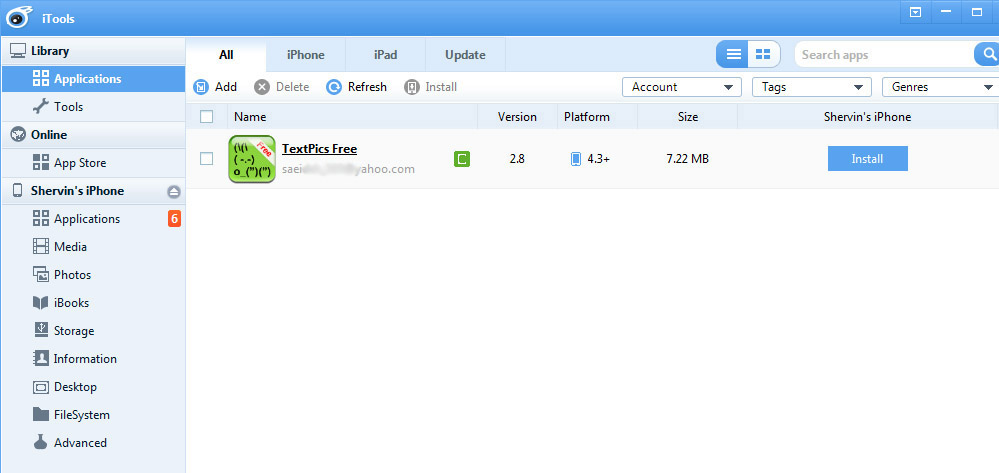This screenshot has height=473, width=999.
Task: Sort by the Version column
Action: [x=517, y=117]
